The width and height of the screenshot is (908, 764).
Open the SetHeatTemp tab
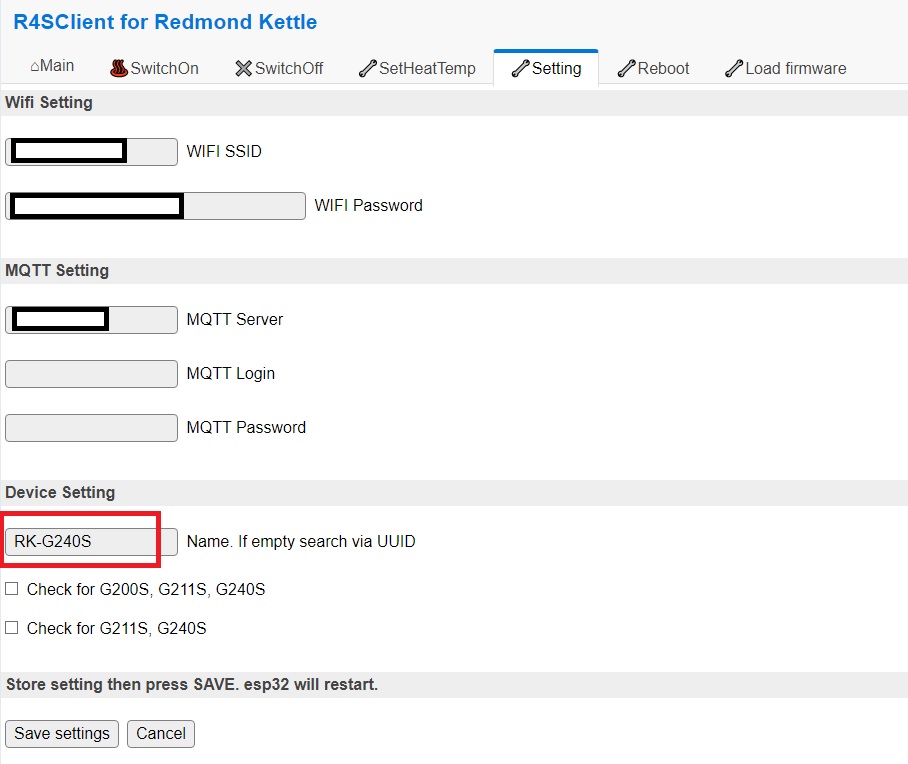418,68
